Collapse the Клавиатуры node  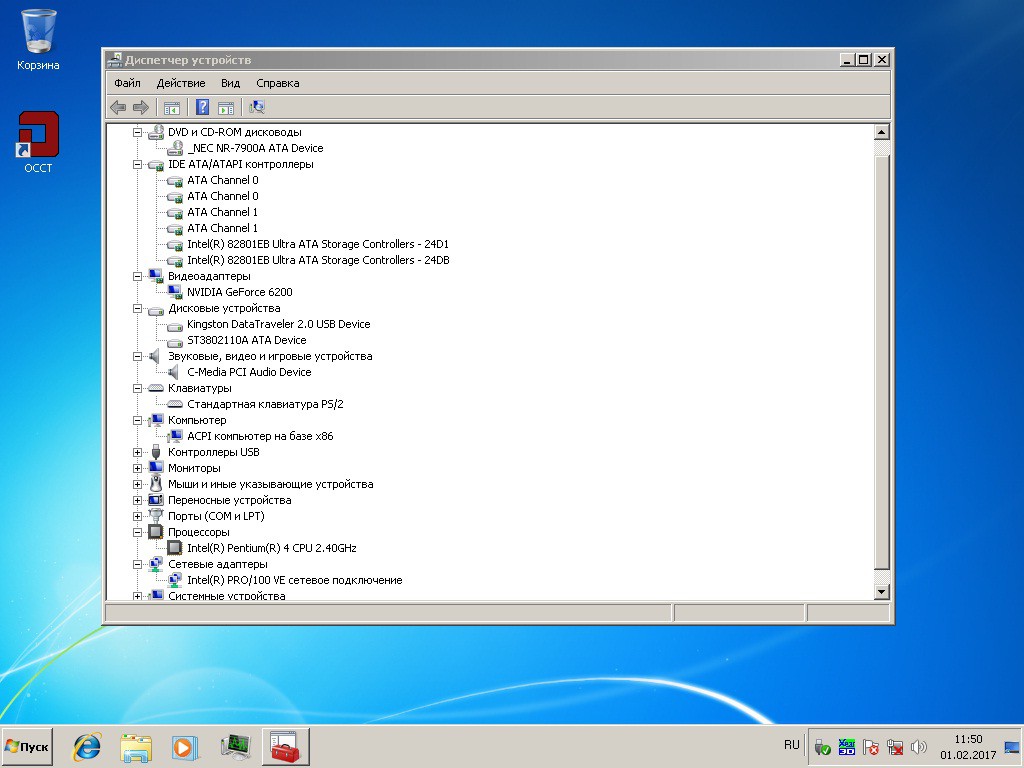point(137,389)
